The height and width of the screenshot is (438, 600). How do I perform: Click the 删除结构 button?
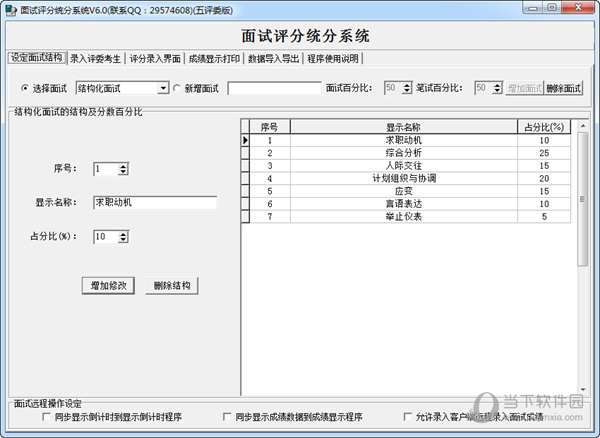point(172,286)
